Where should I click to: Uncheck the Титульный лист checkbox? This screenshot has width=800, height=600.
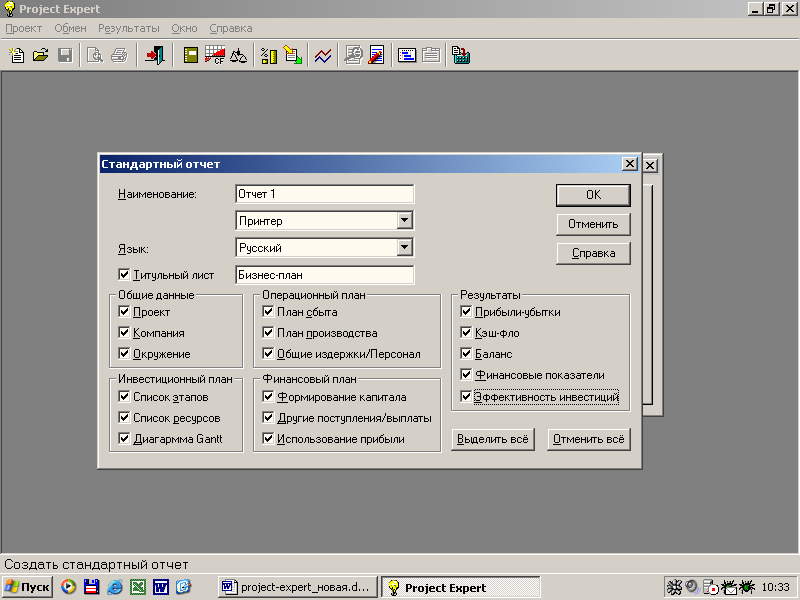point(124,274)
